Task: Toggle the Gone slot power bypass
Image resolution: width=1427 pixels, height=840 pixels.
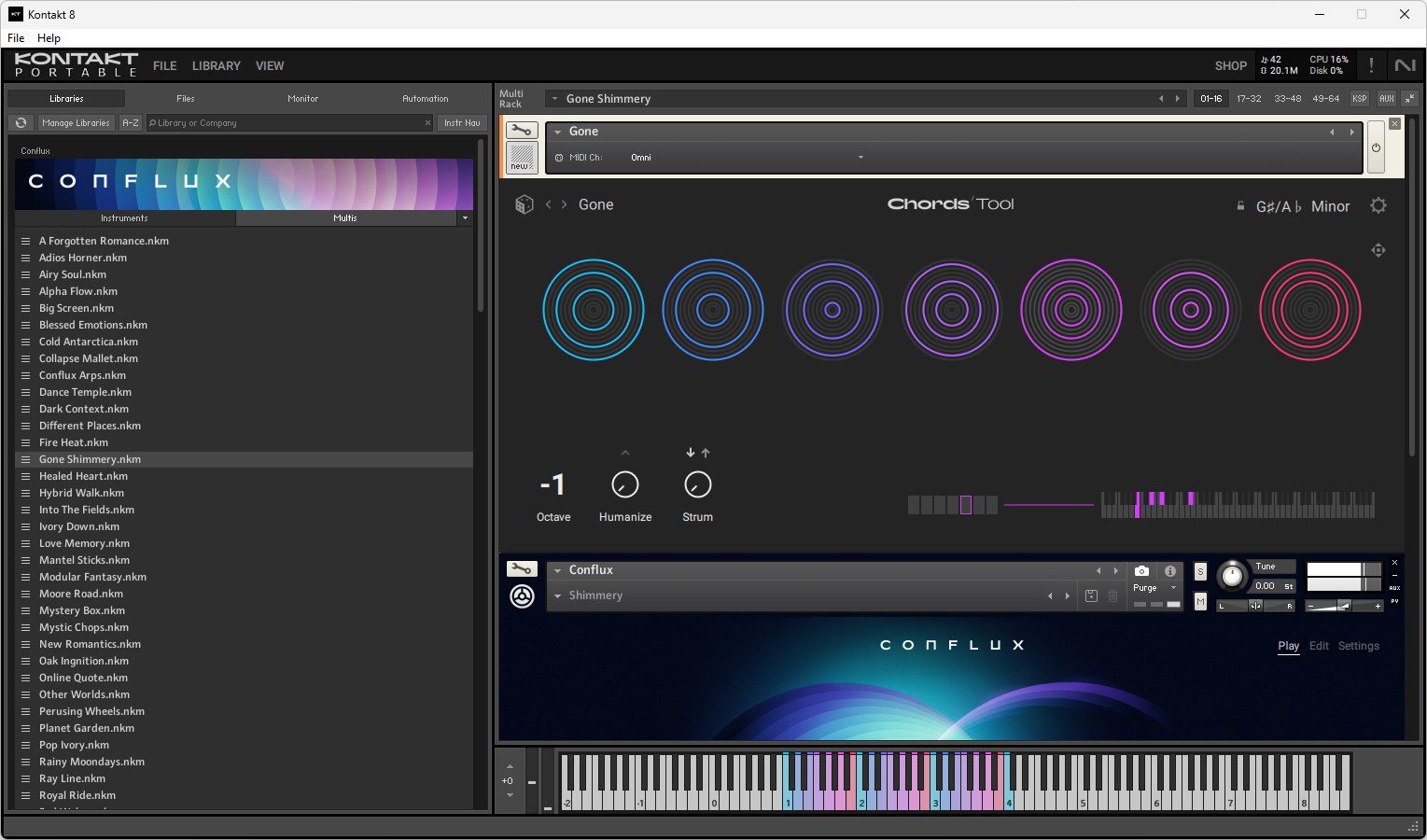Action: [1376, 147]
